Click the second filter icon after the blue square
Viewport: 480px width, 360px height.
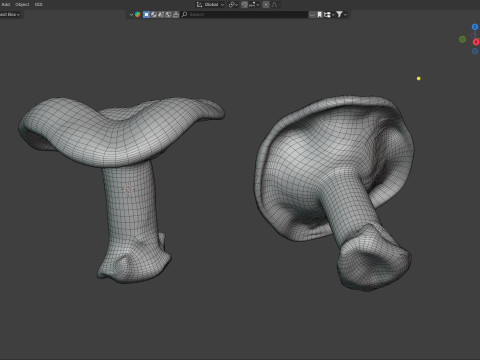(x=154, y=14)
